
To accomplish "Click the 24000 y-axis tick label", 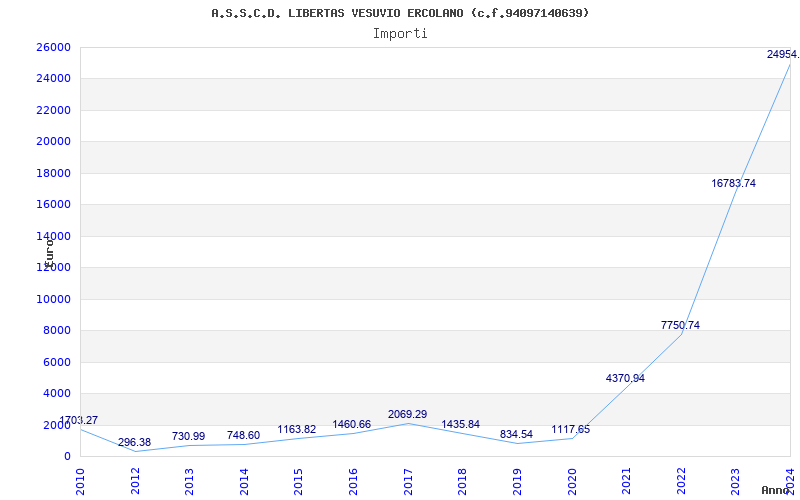I will 53,79.
